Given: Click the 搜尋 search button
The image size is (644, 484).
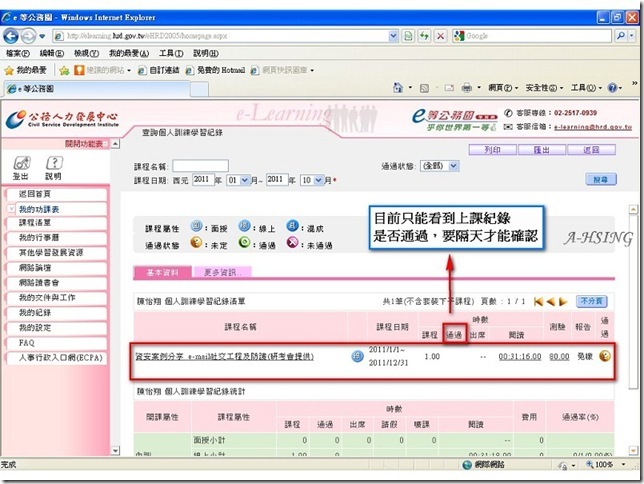Looking at the screenshot, I should click(x=600, y=180).
